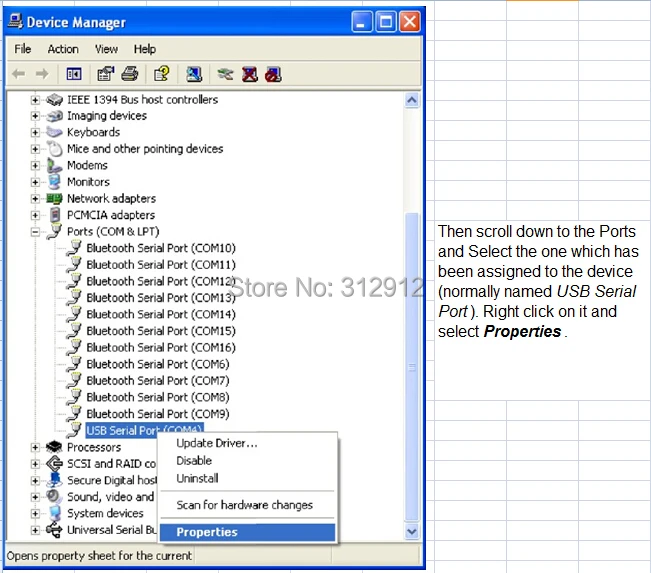This screenshot has height=573, width=651.
Task: Select Bluetooth Serial Port (COM14)
Action: point(161,315)
